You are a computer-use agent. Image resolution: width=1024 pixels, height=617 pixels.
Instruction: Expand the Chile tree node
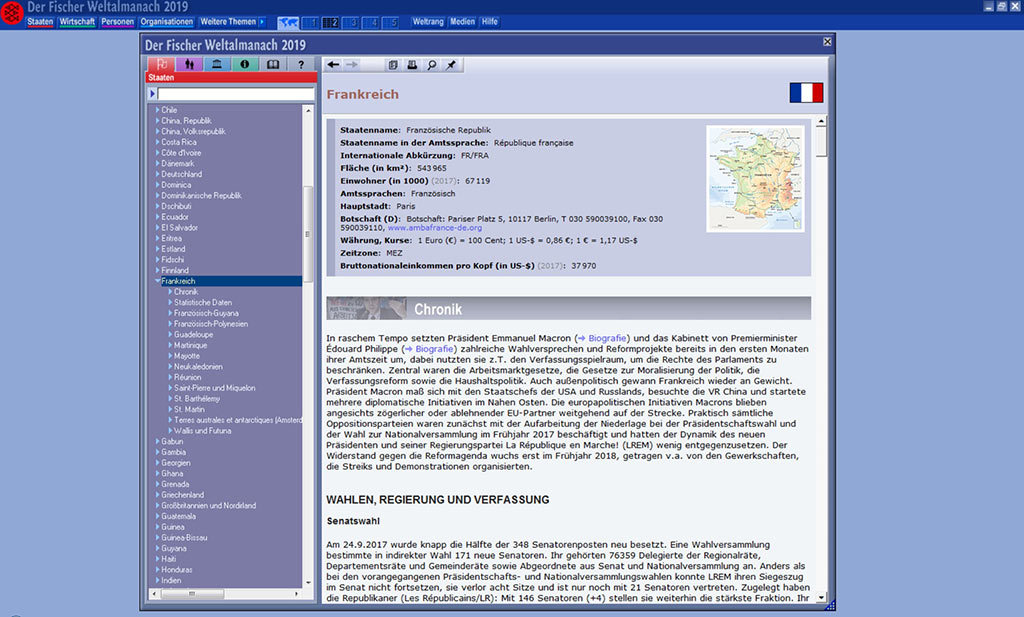pyautogui.click(x=157, y=110)
